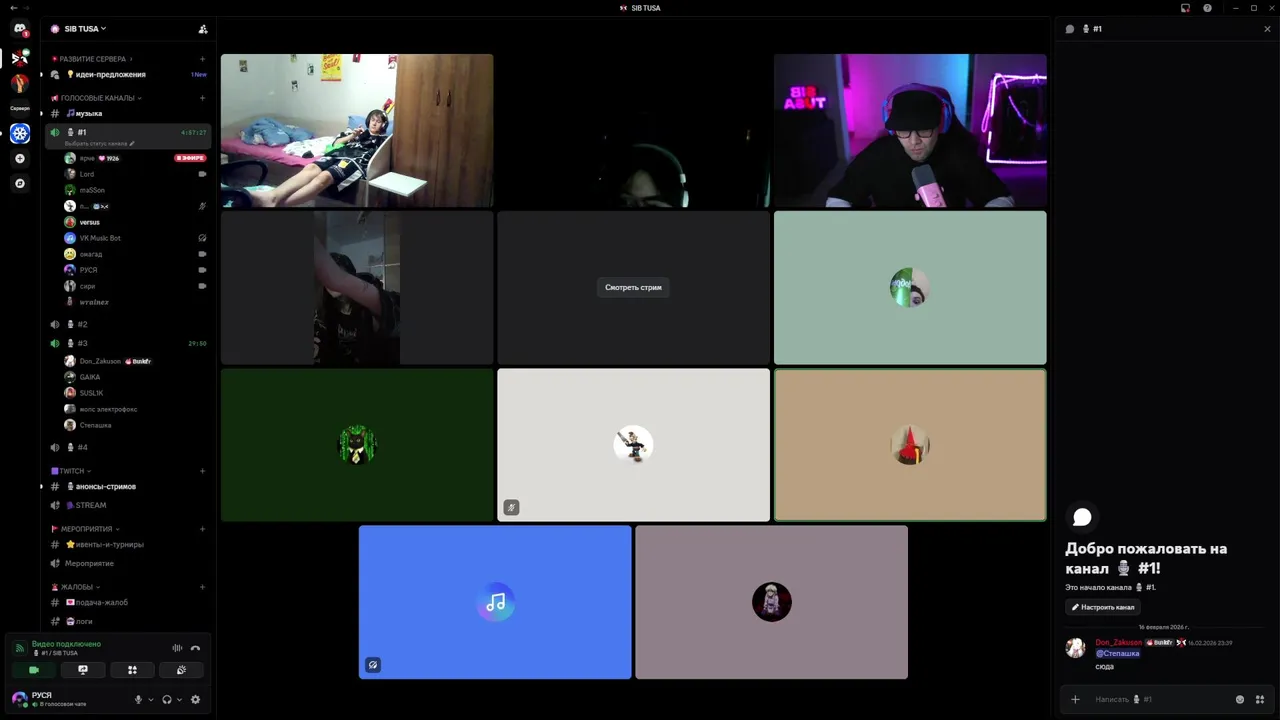The height and width of the screenshot is (720, 1280).
Task: Open the SIB TUSA server dropdown
Action: click(85, 29)
